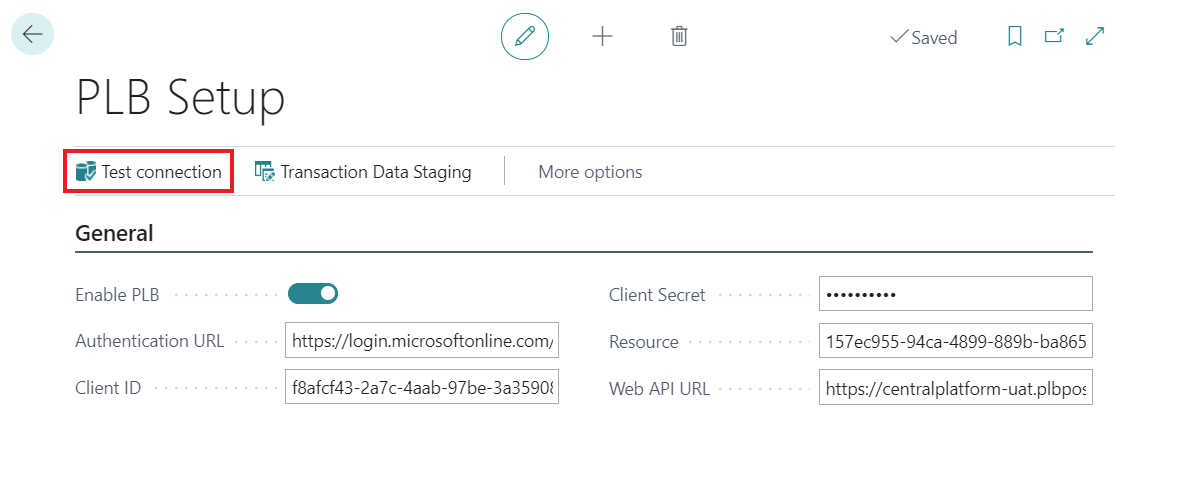Create a new record with plus icon
The width and height of the screenshot is (1189, 498).
602,37
